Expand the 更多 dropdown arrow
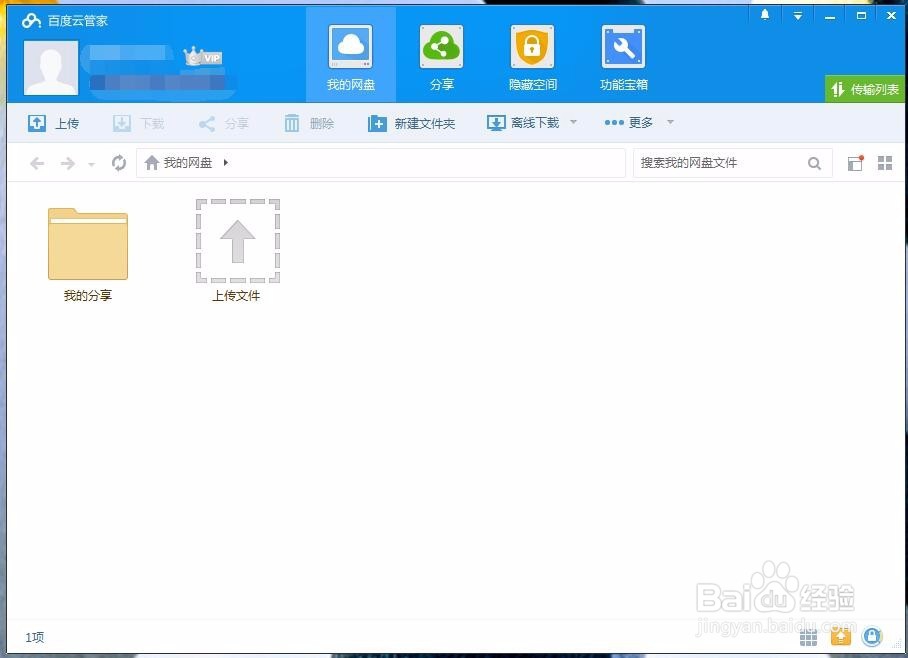 (670, 122)
